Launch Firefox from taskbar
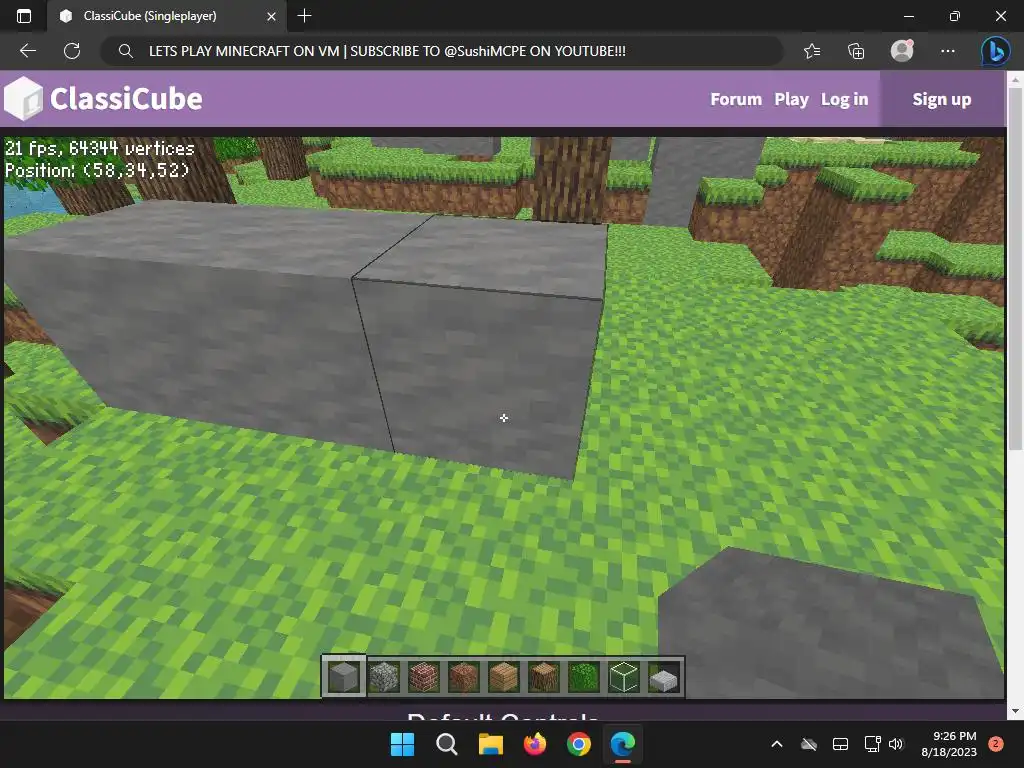Screen dimensions: 1024x768 pos(535,744)
